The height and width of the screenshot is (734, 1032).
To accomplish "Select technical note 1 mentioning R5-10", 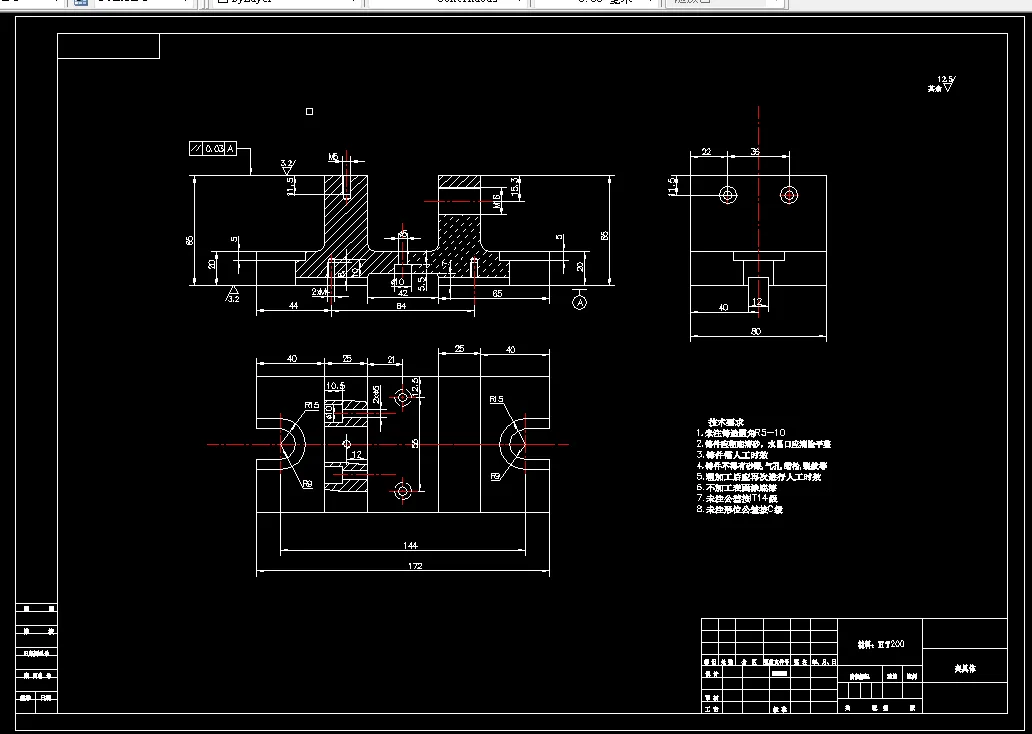I will (741, 433).
